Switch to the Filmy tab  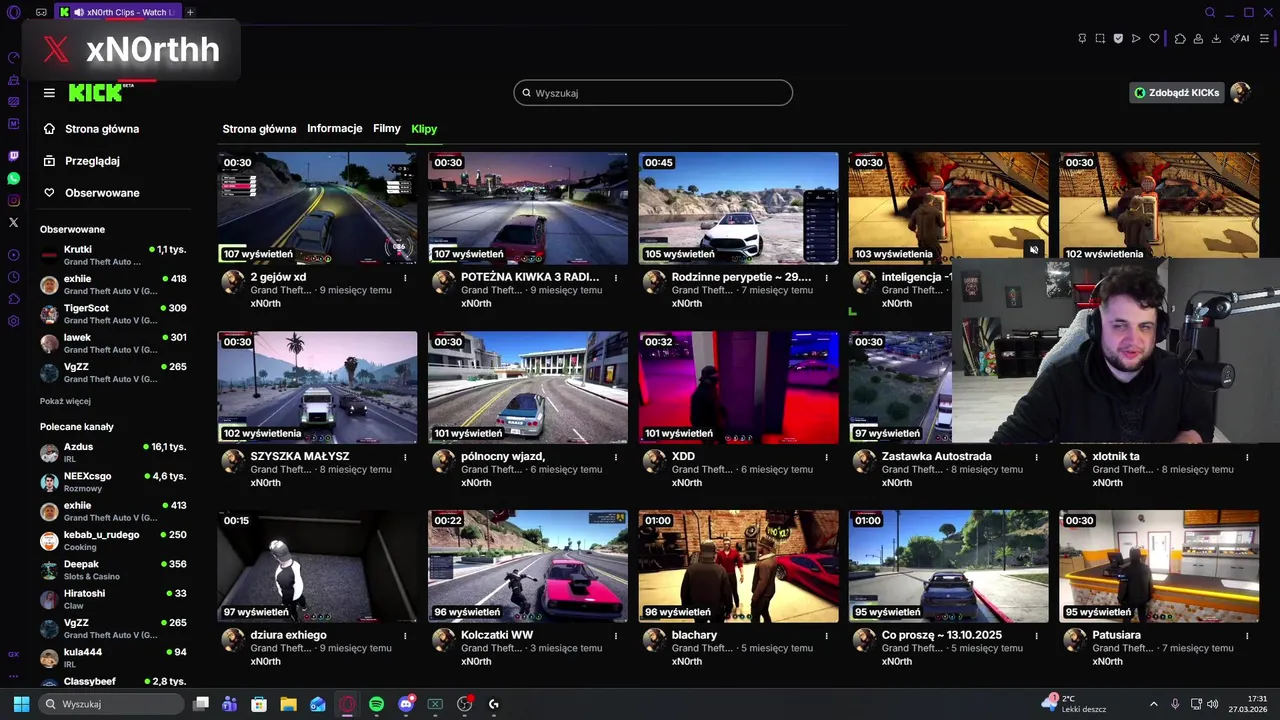(x=387, y=129)
